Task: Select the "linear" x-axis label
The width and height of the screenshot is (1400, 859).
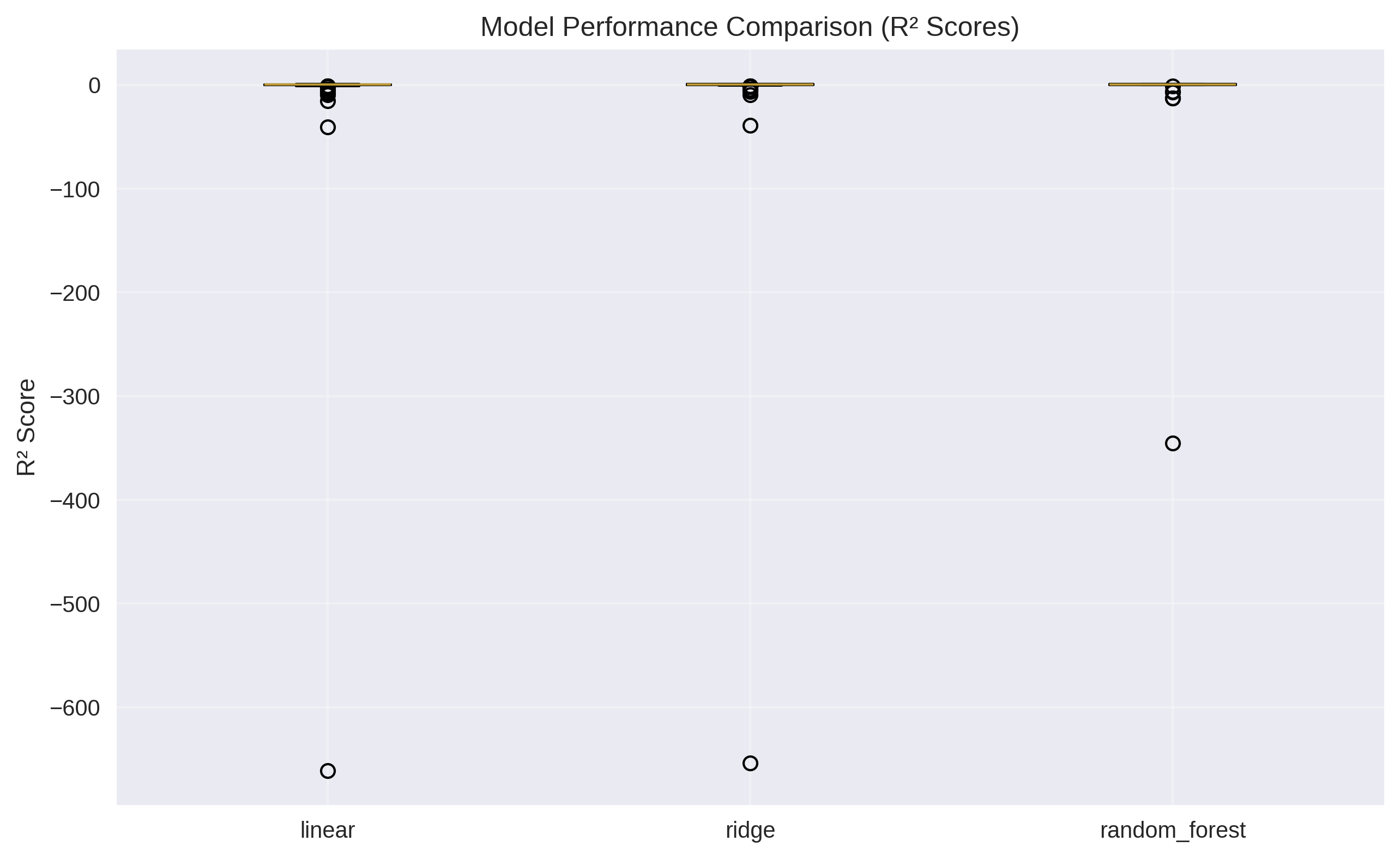Action: click(x=327, y=831)
